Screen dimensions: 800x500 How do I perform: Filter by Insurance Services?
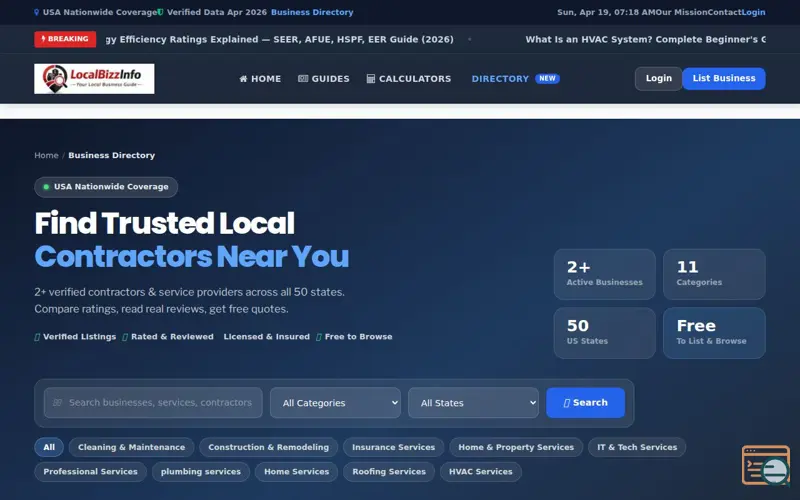[x=393, y=447]
